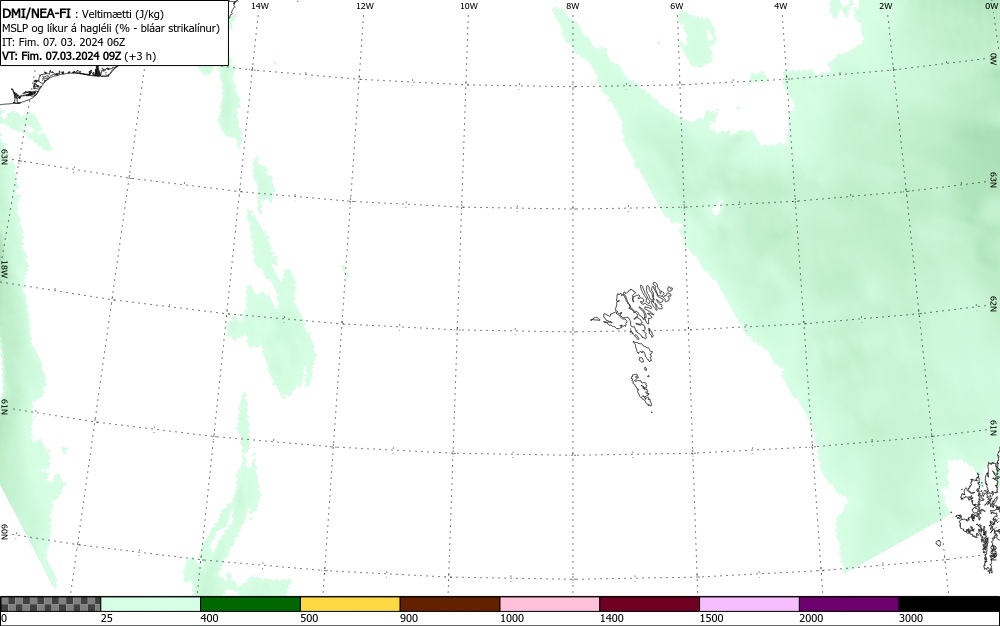Screen dimensions: 1000x626
Task: Click the legend value '400'
Action: pyautogui.click(x=209, y=618)
